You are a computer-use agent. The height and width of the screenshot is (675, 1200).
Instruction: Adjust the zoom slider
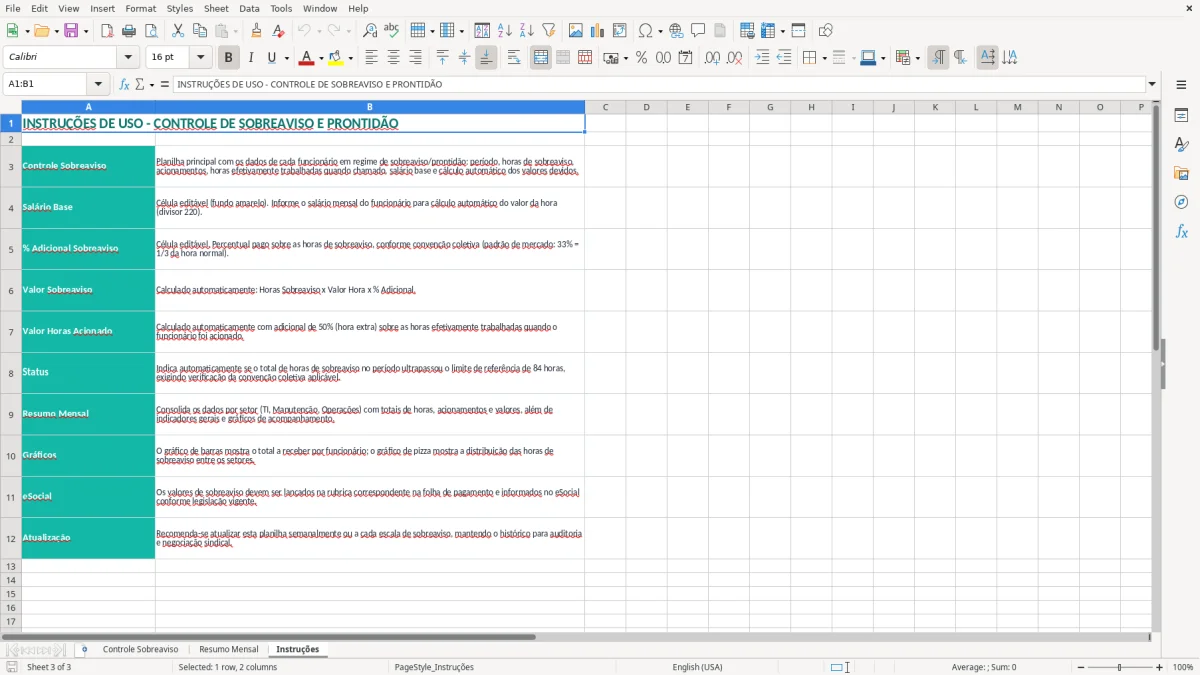[1120, 667]
